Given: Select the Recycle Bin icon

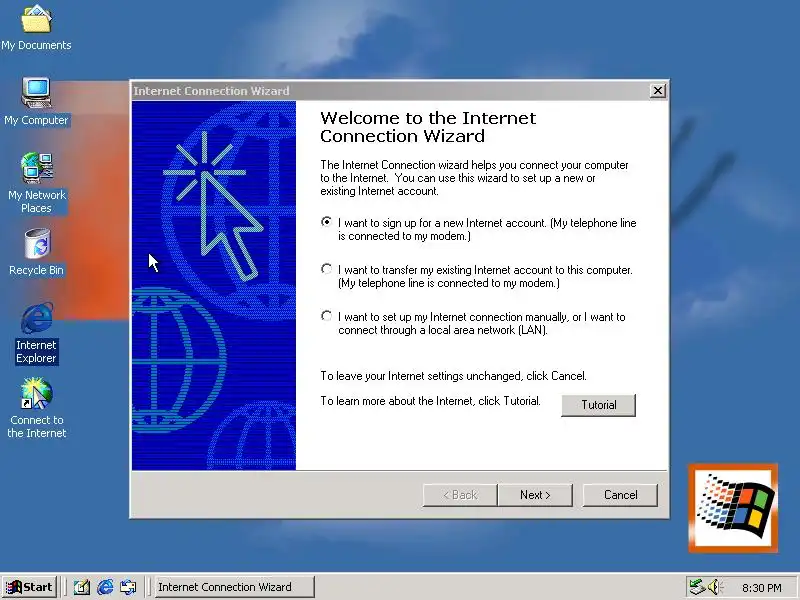Looking at the screenshot, I should 36,253.
